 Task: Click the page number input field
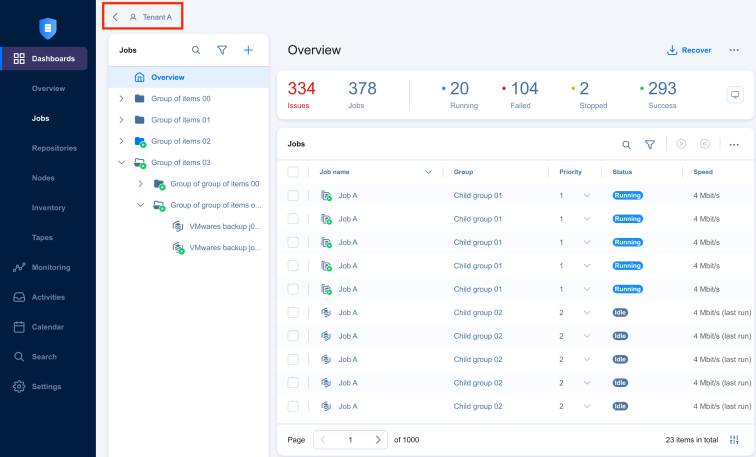350,440
